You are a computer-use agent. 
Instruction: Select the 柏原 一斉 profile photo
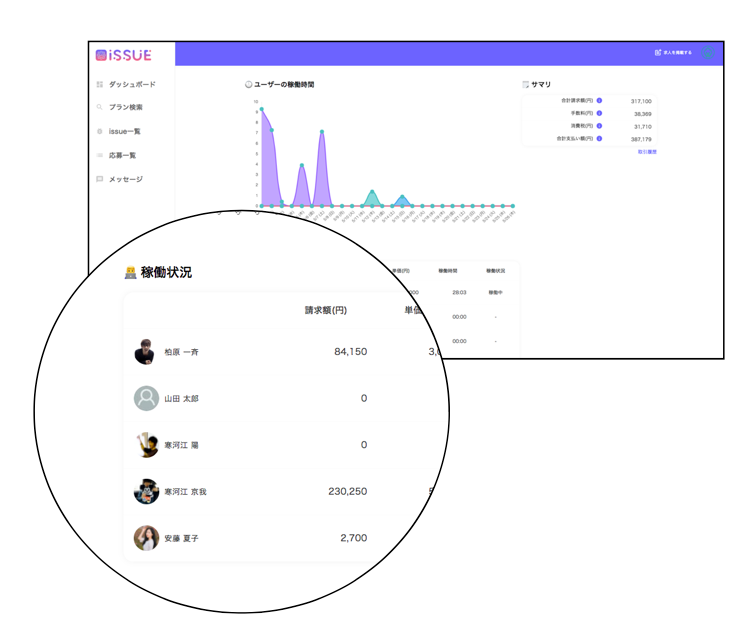pyautogui.click(x=146, y=352)
